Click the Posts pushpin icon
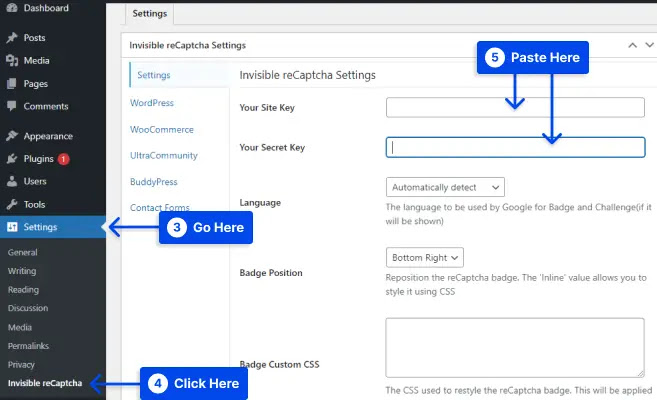The image size is (657, 400). tap(12, 38)
